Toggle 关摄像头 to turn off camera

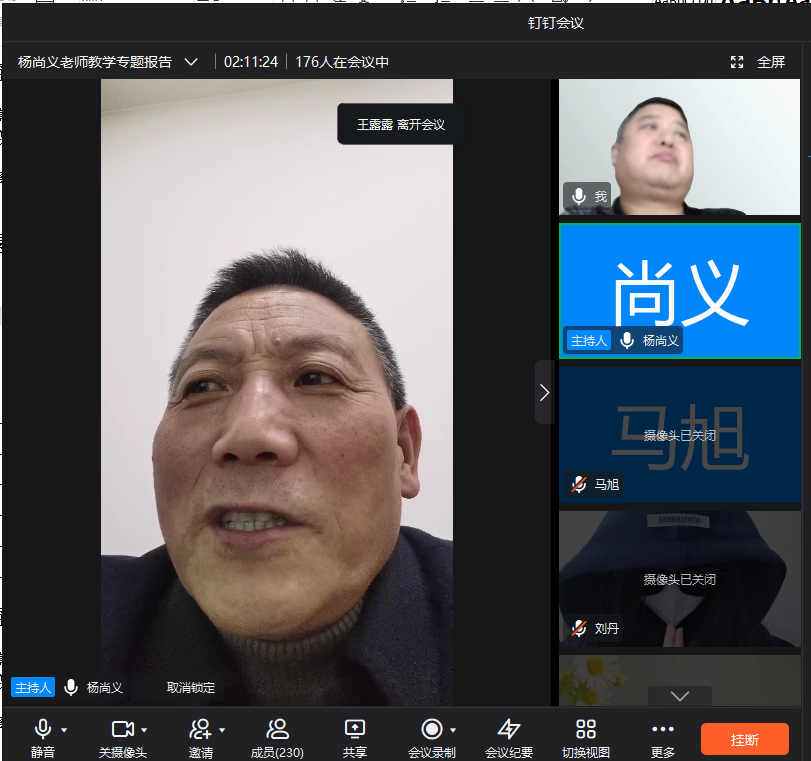(122, 729)
